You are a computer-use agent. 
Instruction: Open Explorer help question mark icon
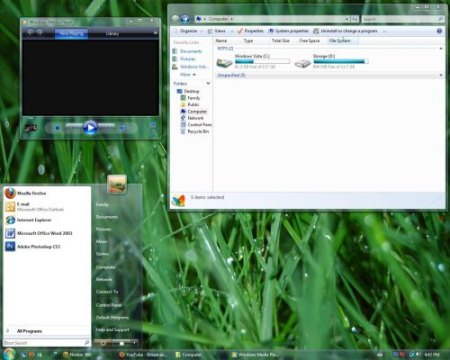(439, 31)
